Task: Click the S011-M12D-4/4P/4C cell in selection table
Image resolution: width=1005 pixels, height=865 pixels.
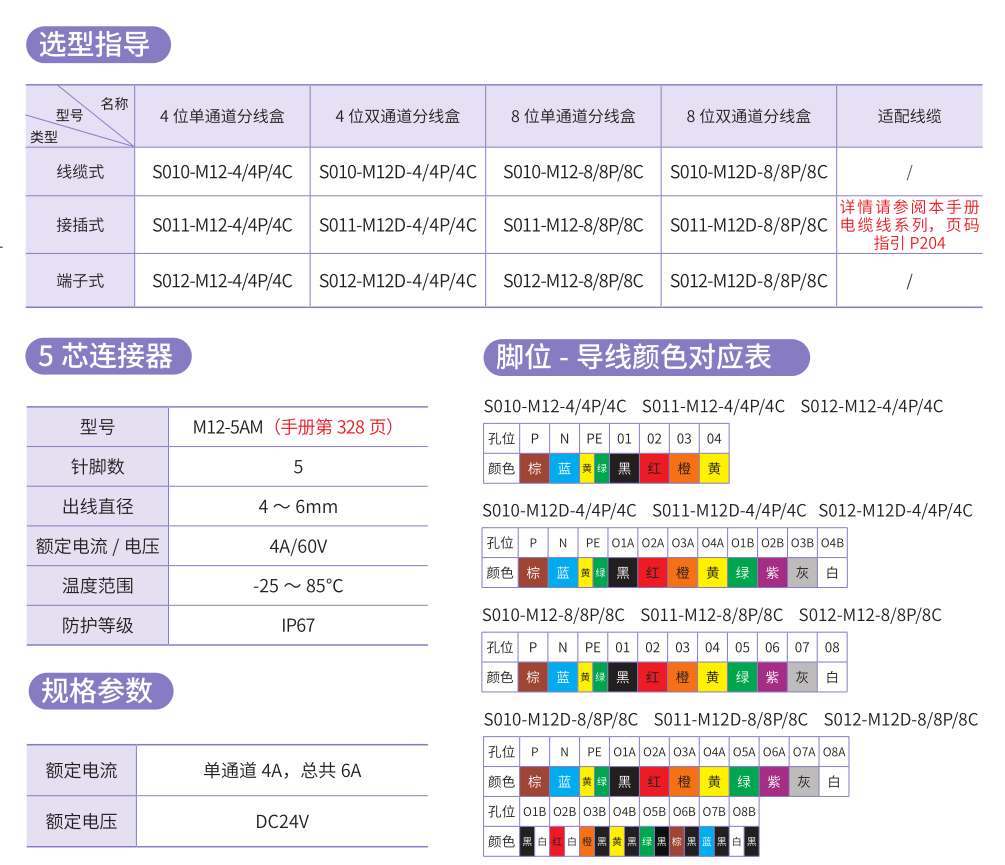Action: 398,226
